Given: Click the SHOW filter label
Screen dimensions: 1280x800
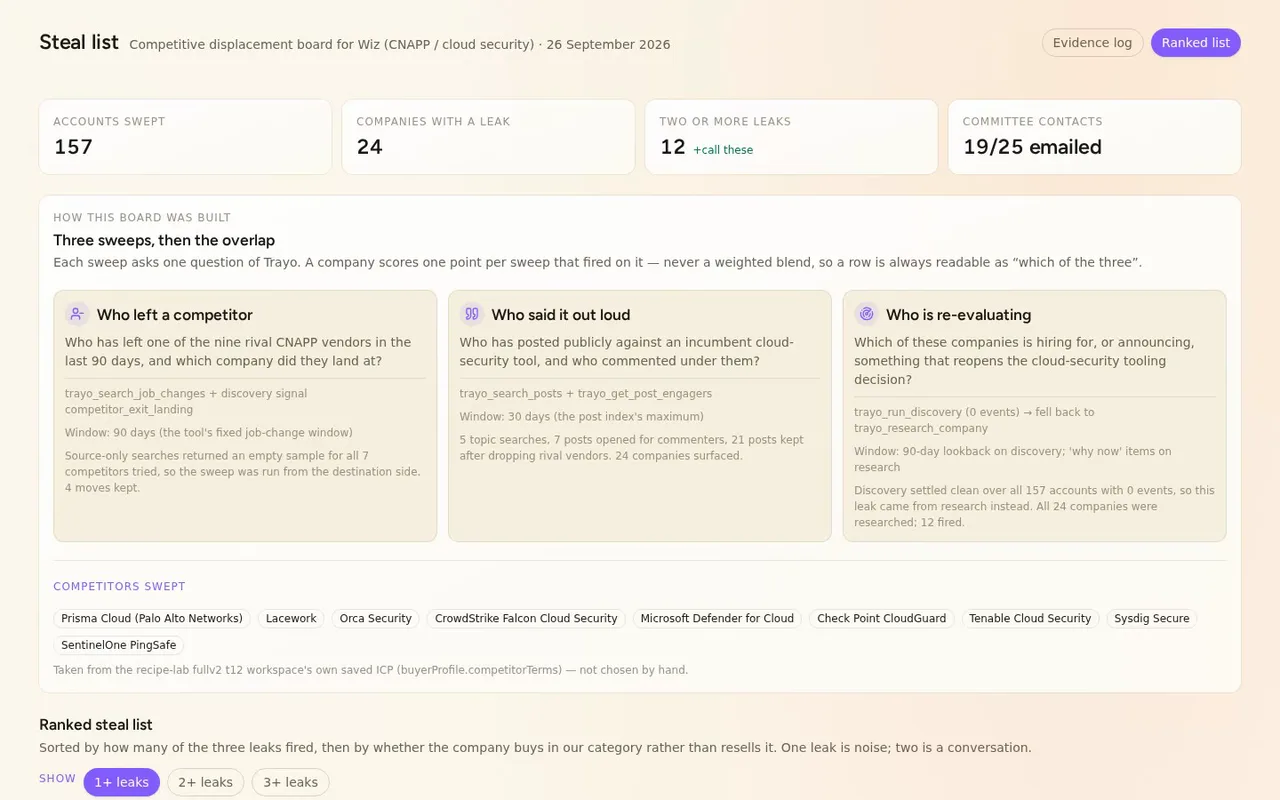Looking at the screenshot, I should [x=57, y=779].
